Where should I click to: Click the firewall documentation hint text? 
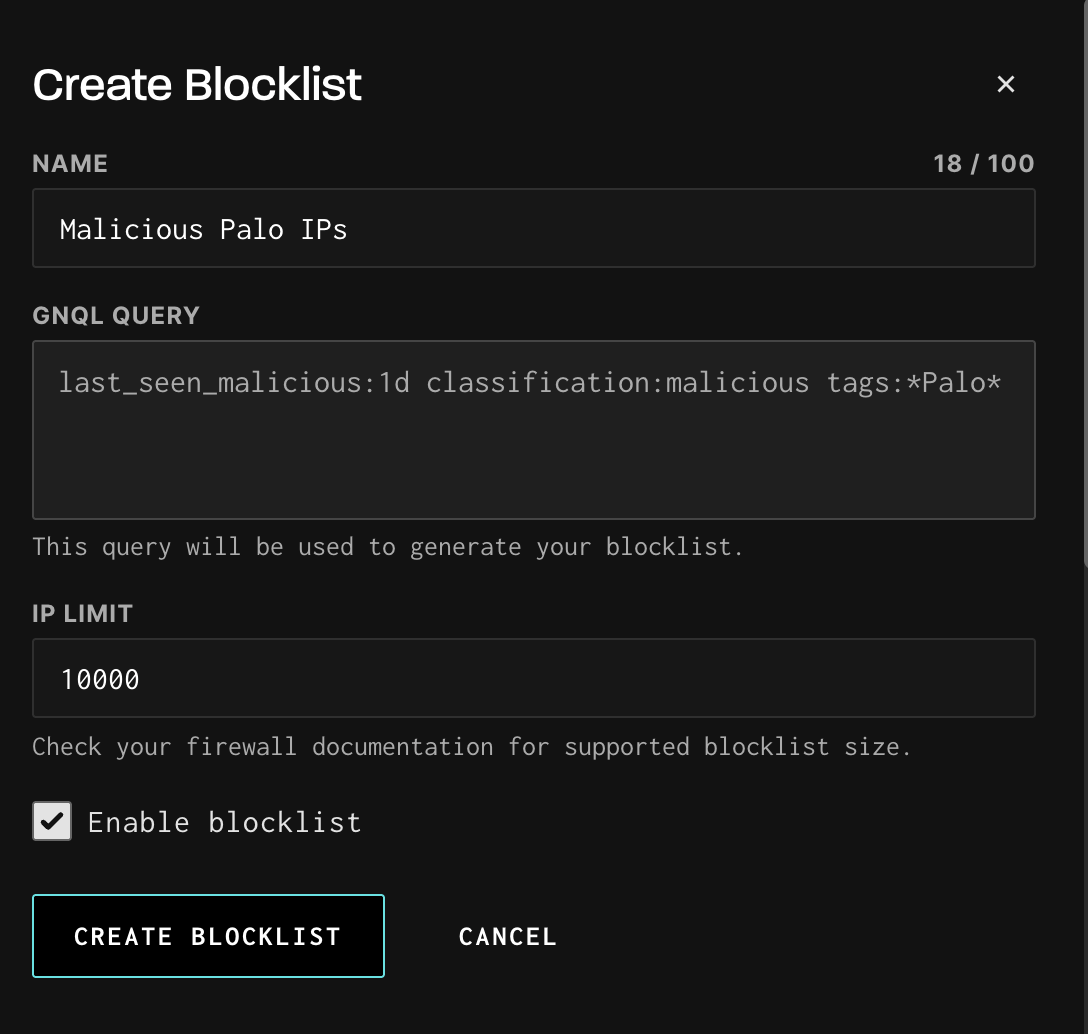pyautogui.click(x=471, y=747)
